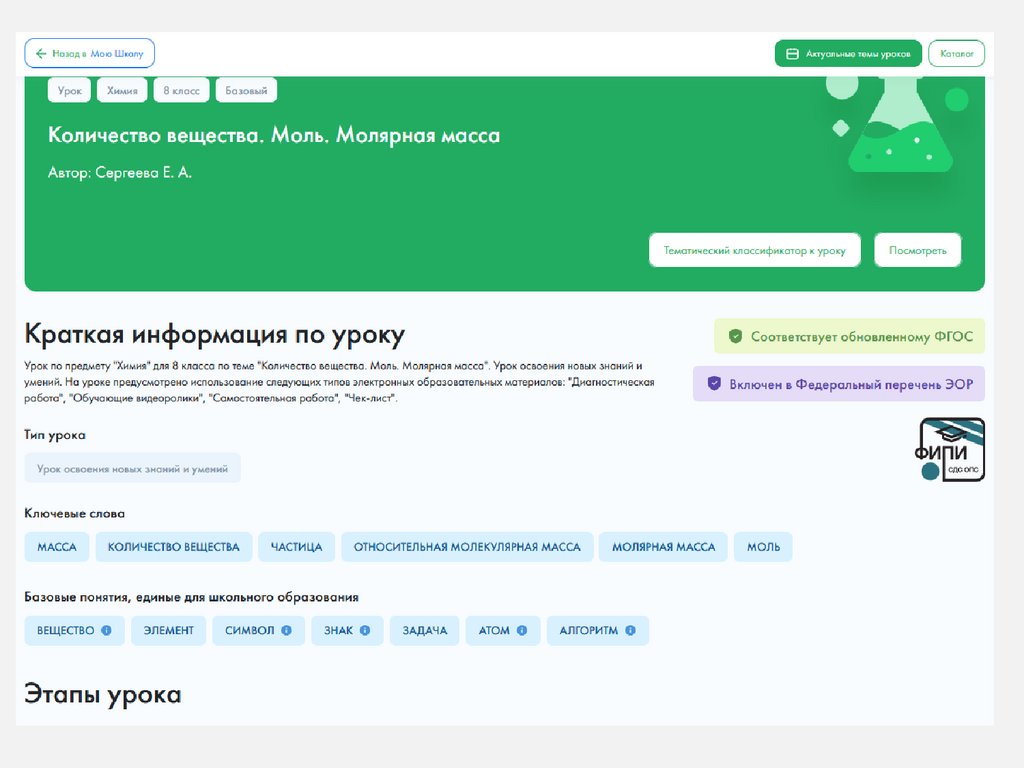The height and width of the screenshot is (768, 1024).
Task: Click the title 'Количество вещества. Моль. Молярная масса'
Action: (x=274, y=135)
